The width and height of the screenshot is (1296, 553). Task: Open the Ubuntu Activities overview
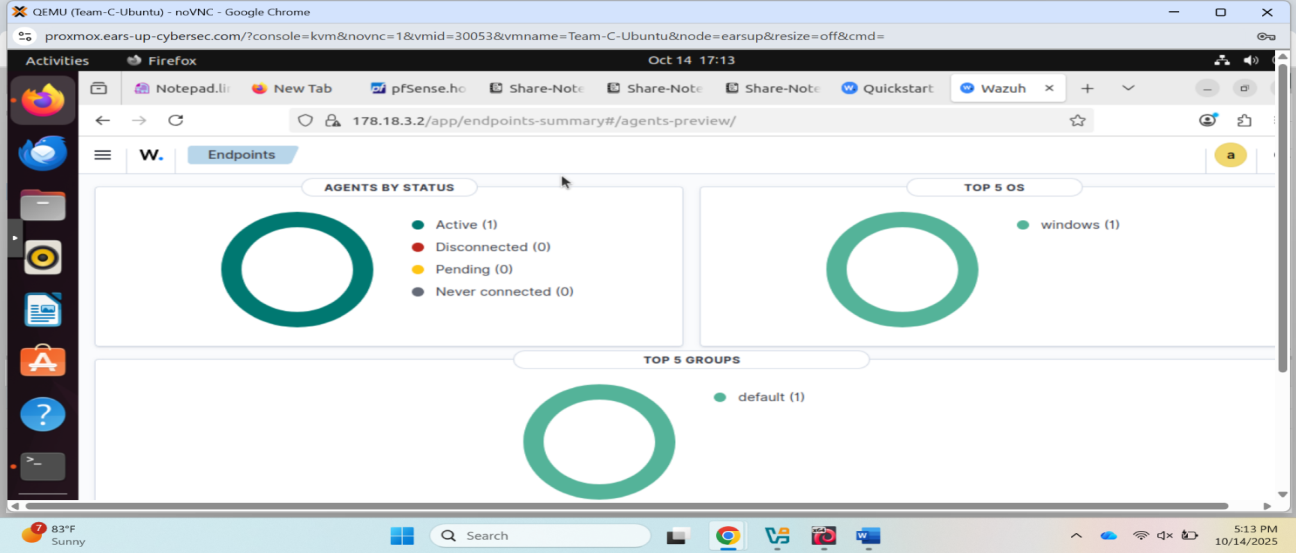pos(57,60)
